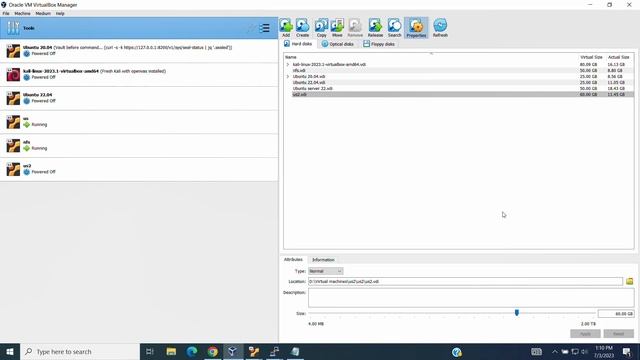Select the Ubuntu 22.04 virtual machine
This screenshot has width=640, height=360.
tap(139, 98)
